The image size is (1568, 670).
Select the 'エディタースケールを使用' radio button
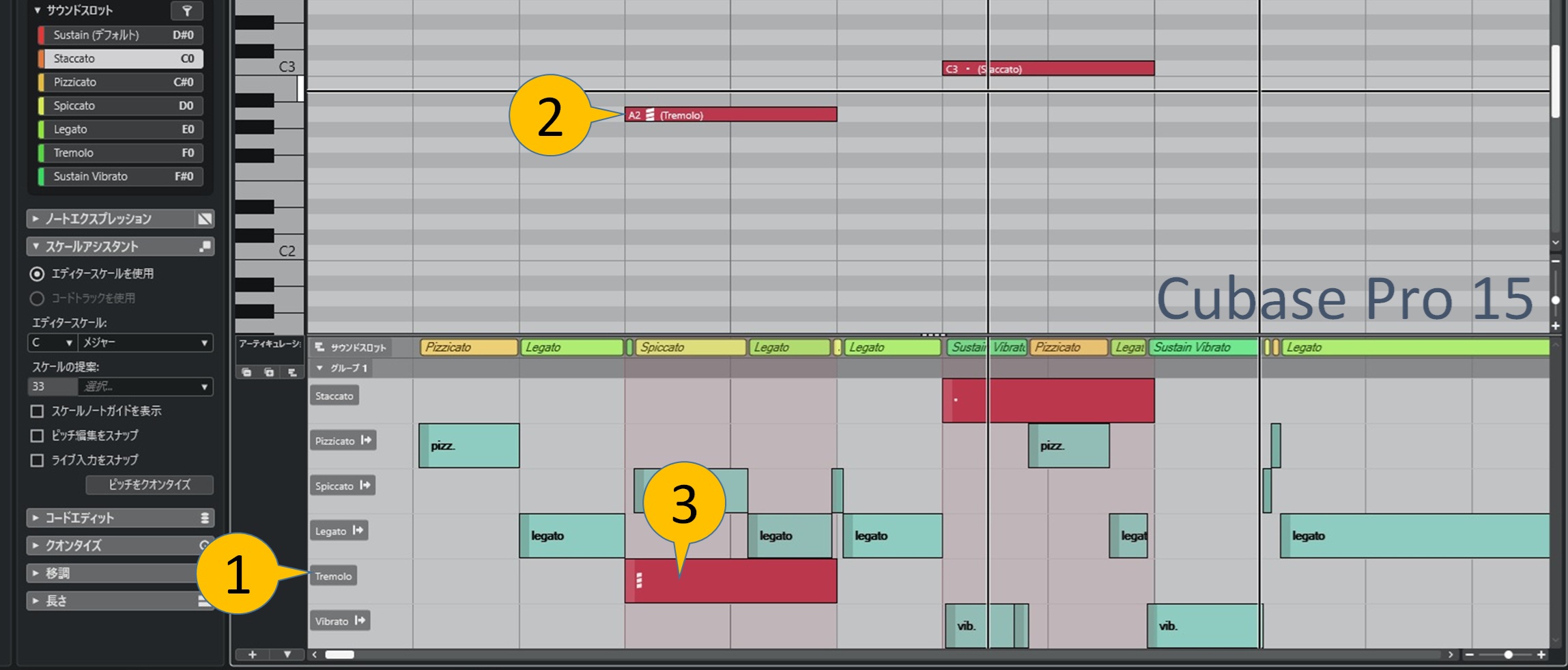point(37,274)
